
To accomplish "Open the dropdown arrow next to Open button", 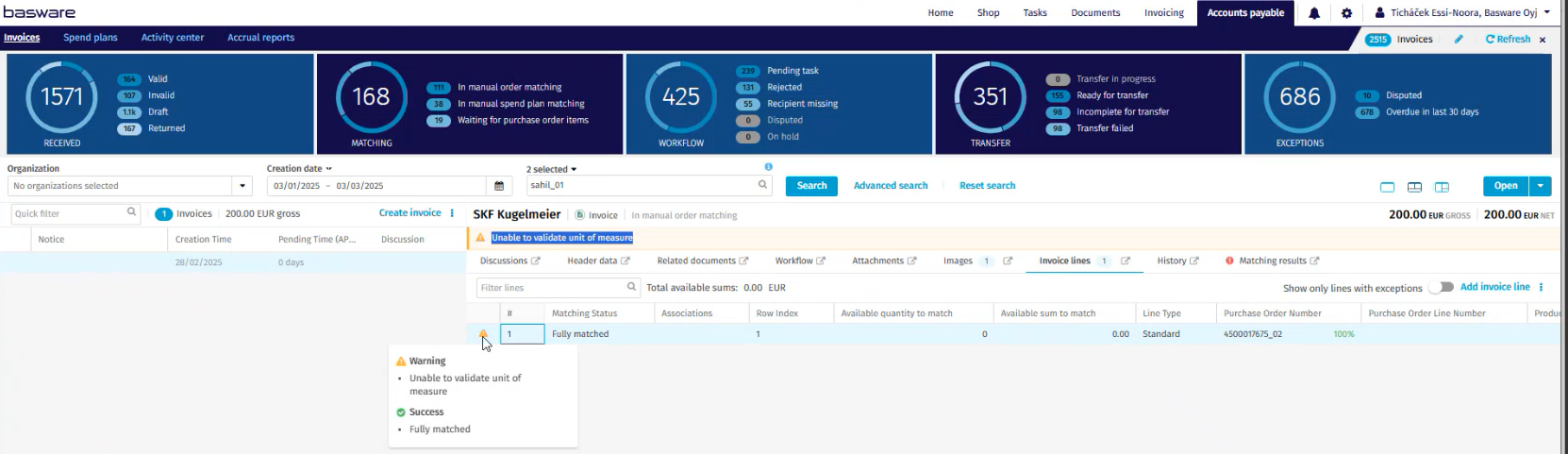I will coord(1541,186).
